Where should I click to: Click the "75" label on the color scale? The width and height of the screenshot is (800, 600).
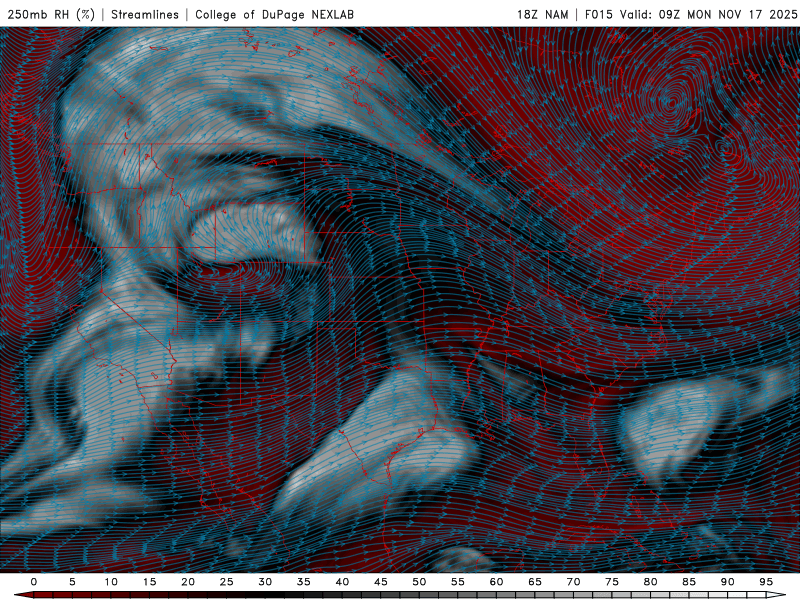tap(612, 582)
